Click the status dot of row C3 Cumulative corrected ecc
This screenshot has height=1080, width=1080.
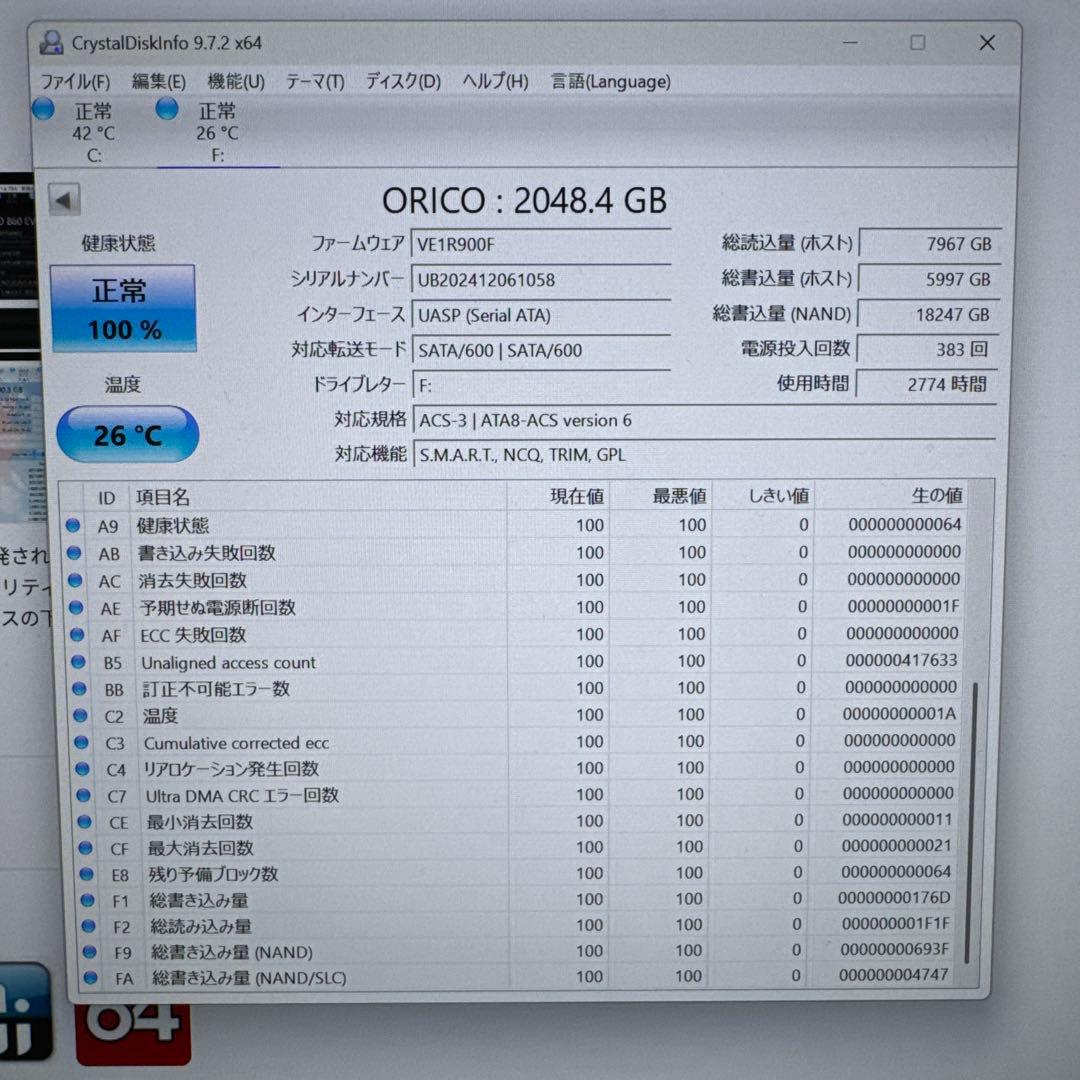tap(81, 742)
